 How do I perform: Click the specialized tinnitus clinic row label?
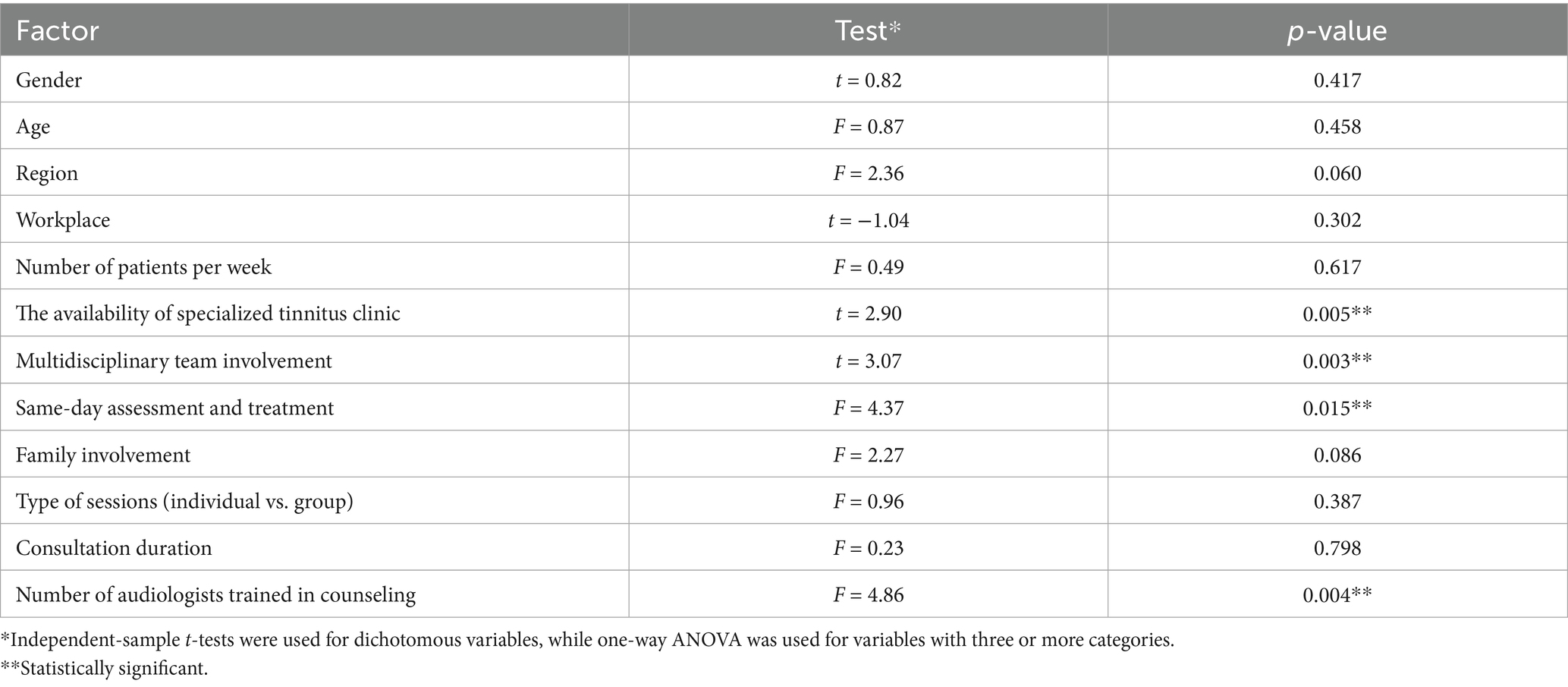pos(208,314)
